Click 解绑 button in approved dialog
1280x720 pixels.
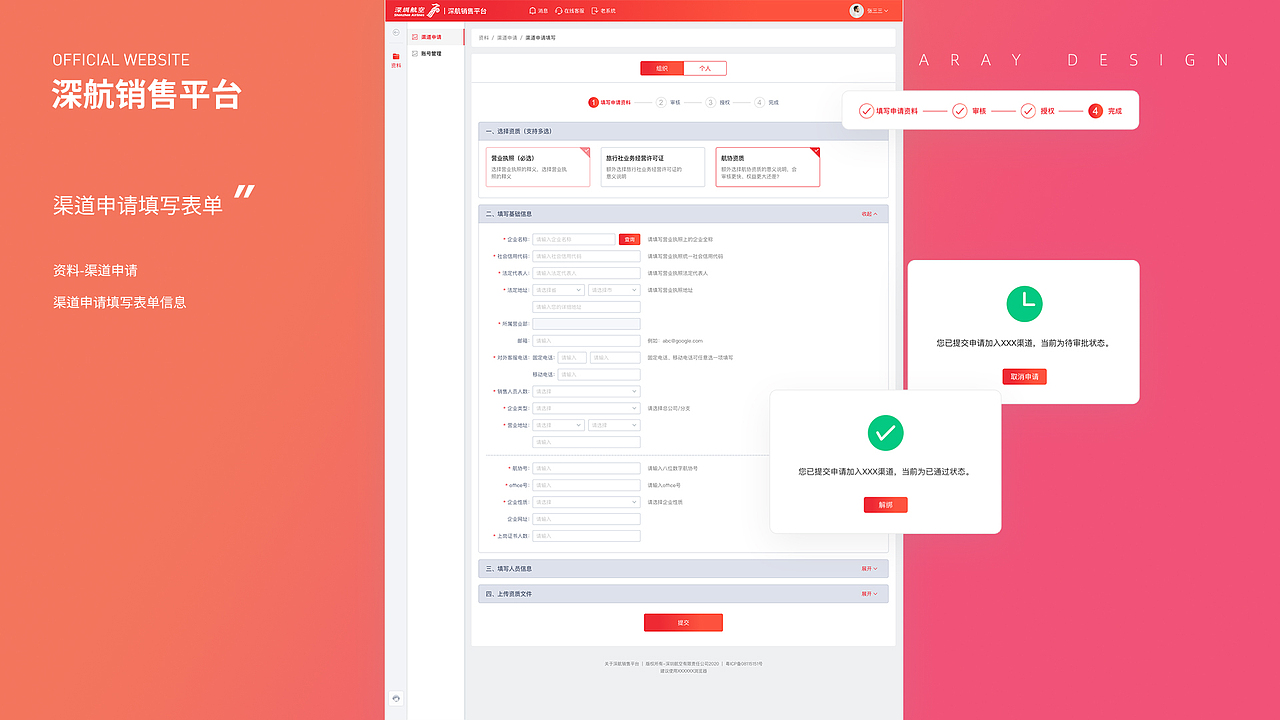tap(885, 505)
